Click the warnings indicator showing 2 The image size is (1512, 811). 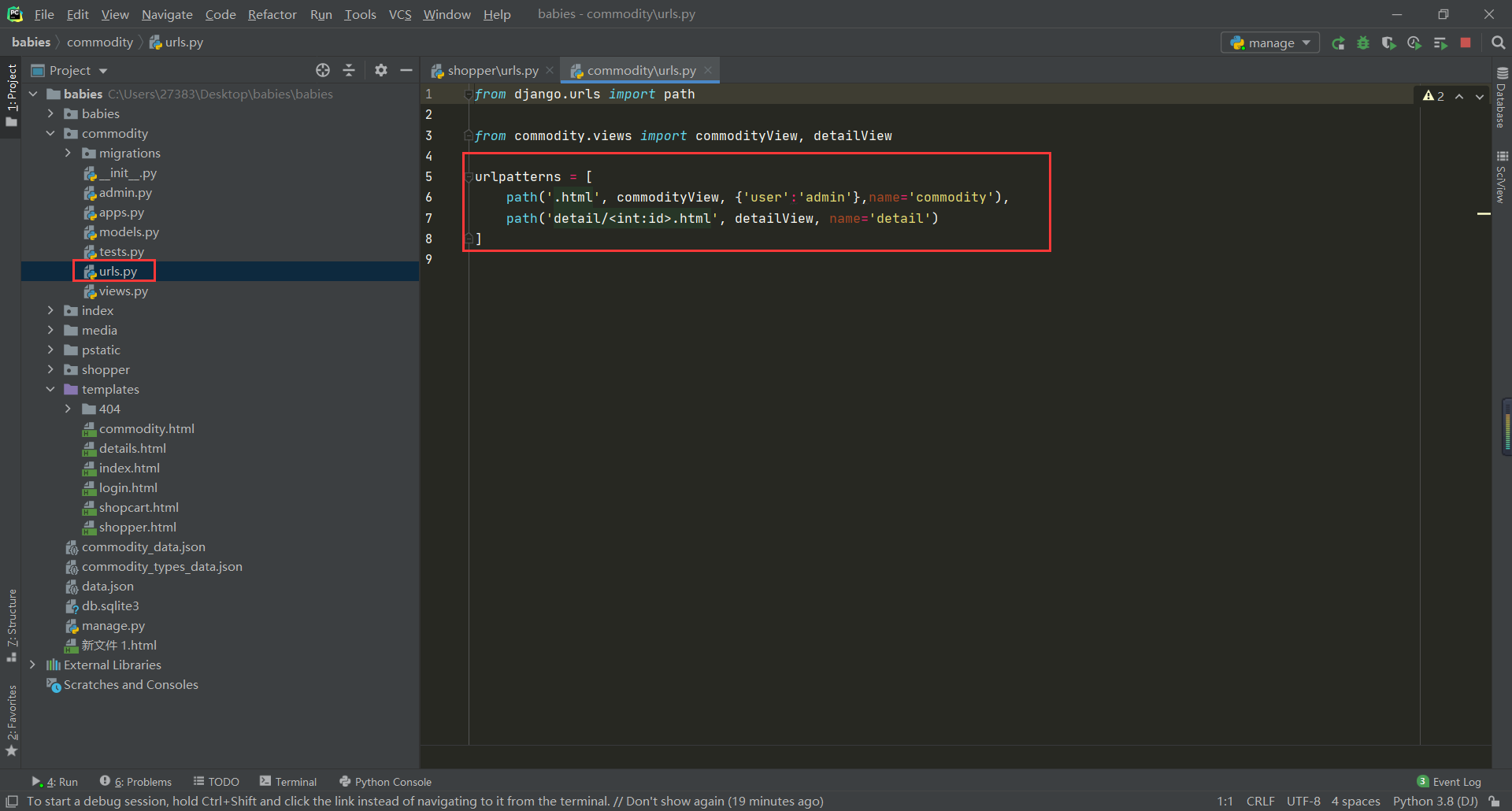click(x=1433, y=96)
